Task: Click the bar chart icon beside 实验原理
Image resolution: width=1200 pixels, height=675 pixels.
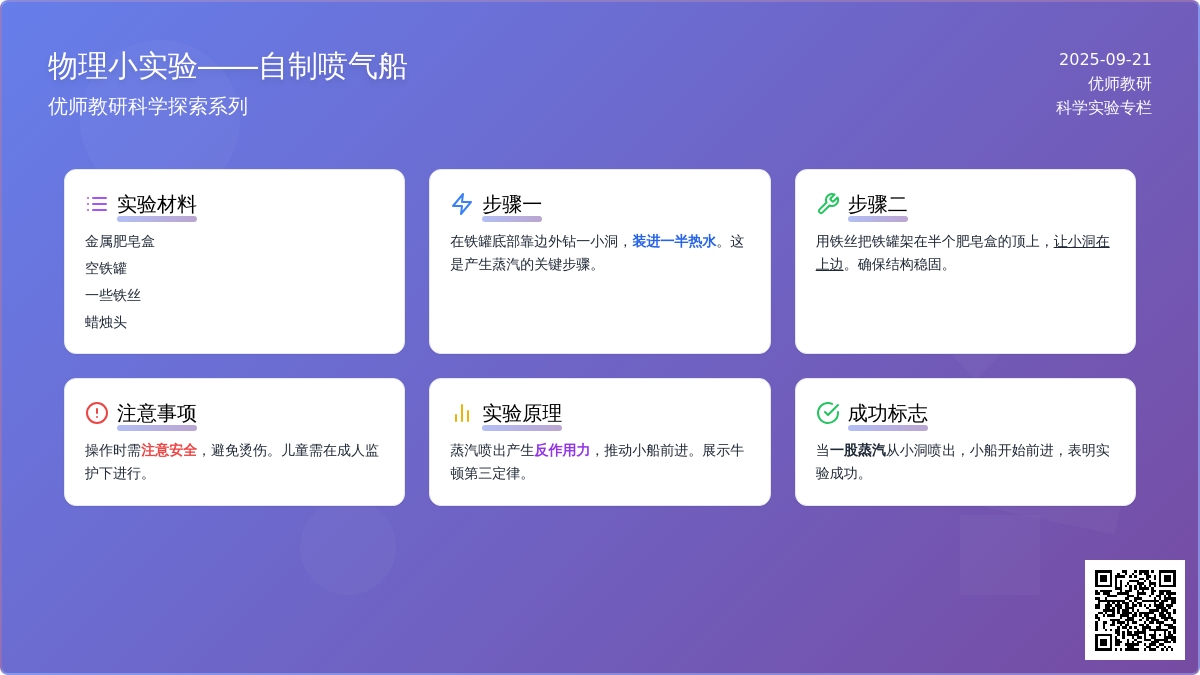Action: point(462,413)
